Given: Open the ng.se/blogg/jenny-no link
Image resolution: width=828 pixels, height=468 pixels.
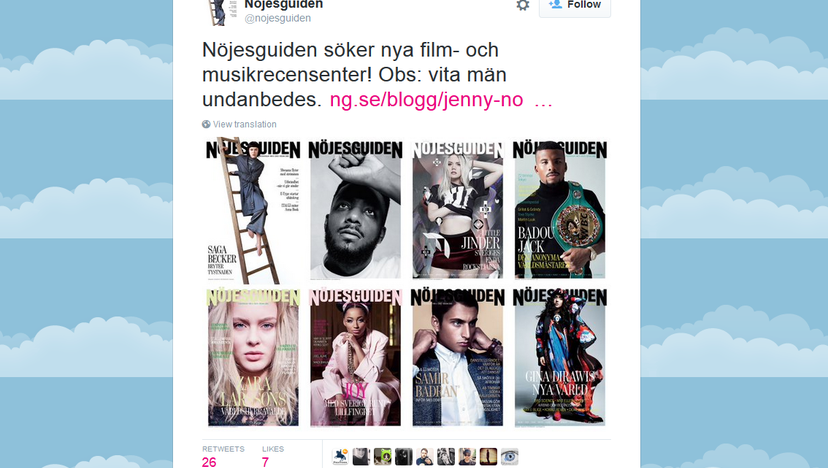Looking at the screenshot, I should click(426, 99).
